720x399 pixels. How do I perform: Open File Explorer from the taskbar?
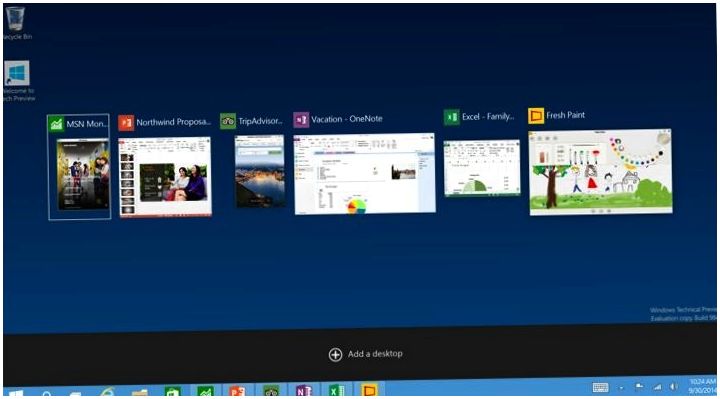139,393
